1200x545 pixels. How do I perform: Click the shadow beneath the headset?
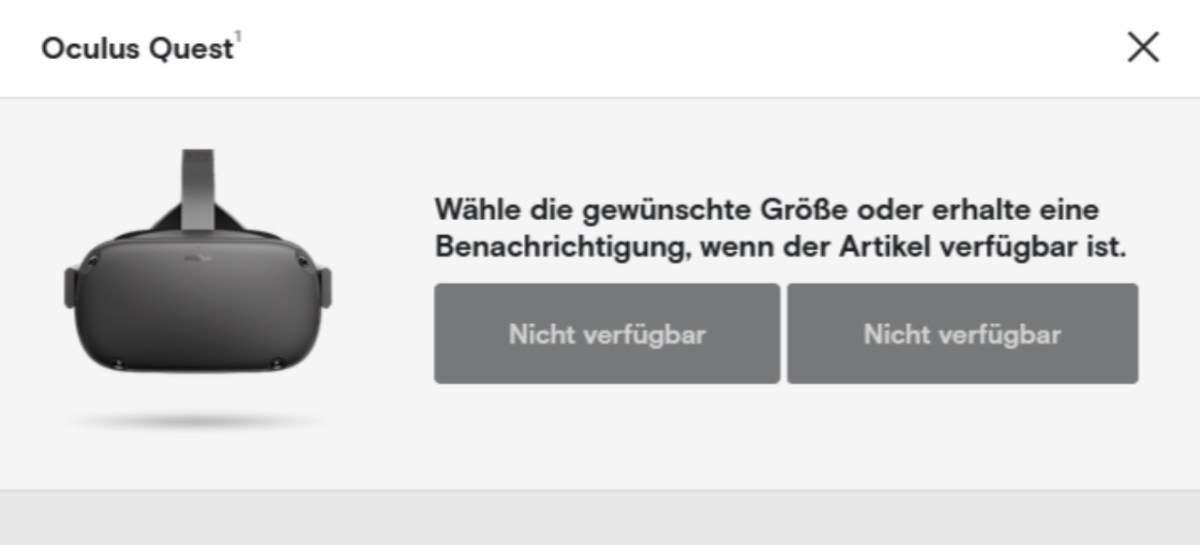pyautogui.click(x=197, y=422)
